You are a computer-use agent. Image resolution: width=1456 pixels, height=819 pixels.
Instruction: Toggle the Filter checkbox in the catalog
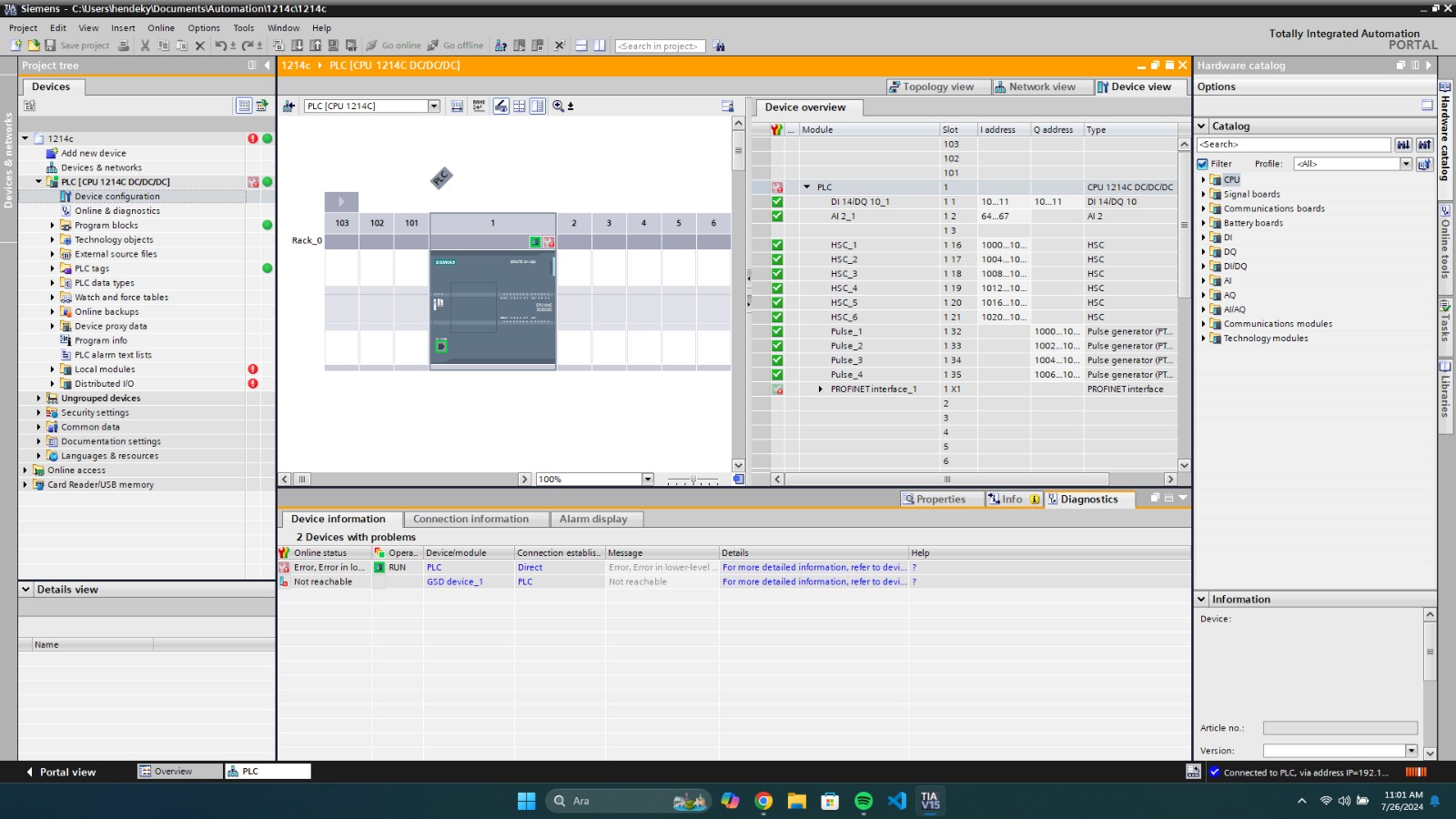(x=1203, y=164)
